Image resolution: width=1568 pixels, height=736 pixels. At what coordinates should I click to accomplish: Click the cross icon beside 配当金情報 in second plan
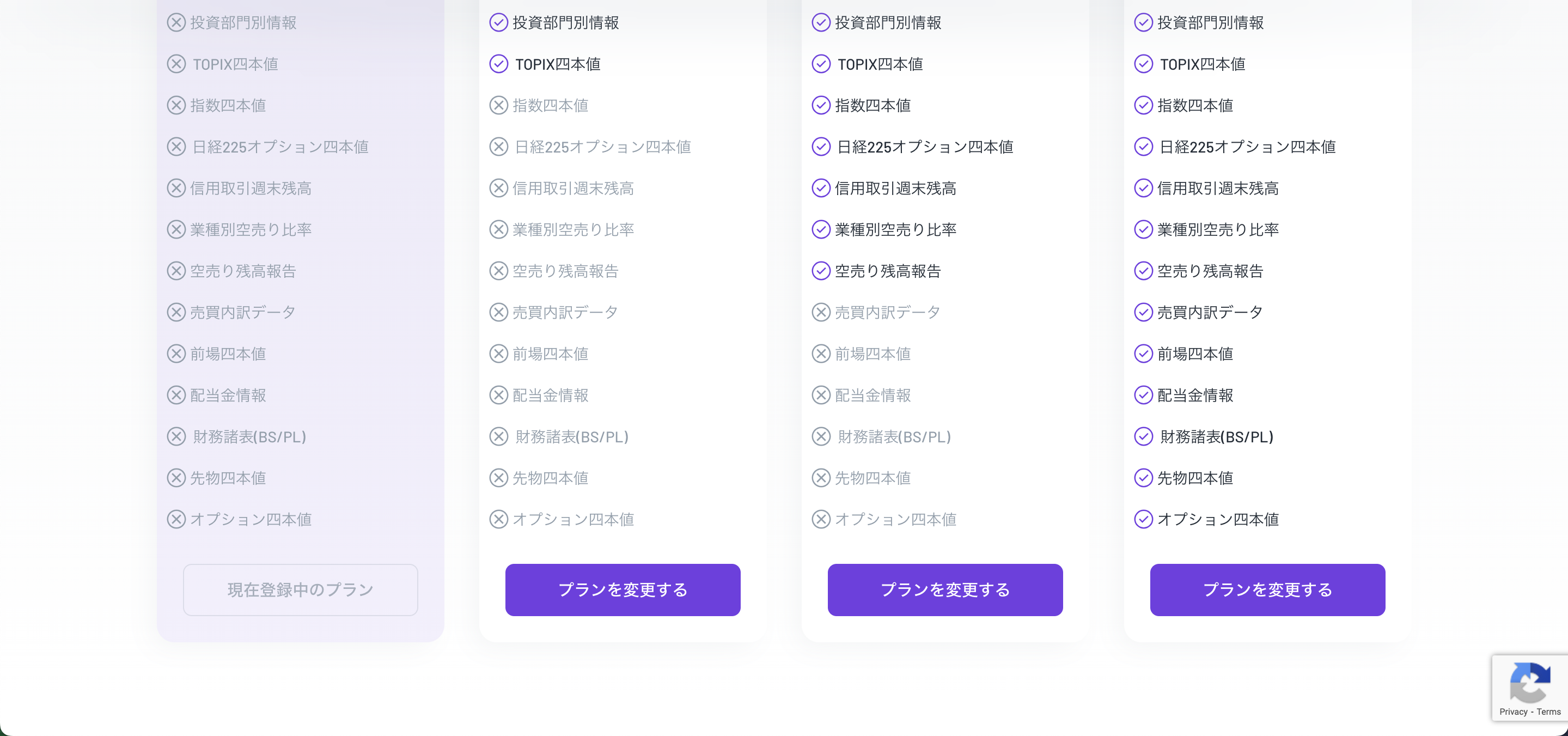[x=498, y=394]
